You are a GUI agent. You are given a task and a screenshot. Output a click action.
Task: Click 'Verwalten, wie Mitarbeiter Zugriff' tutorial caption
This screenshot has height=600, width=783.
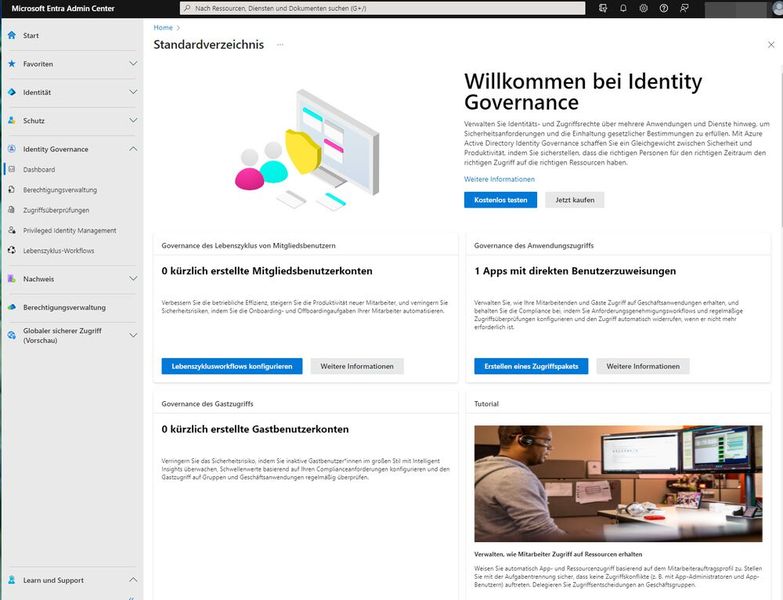coord(558,554)
